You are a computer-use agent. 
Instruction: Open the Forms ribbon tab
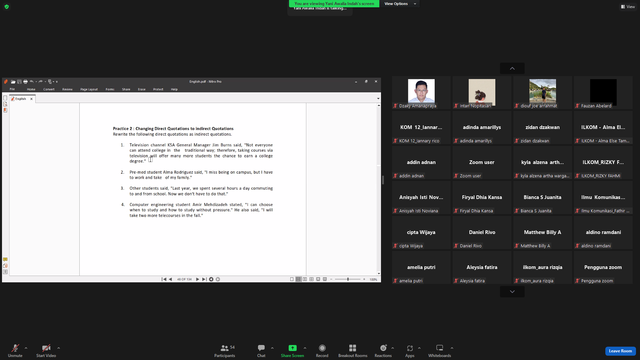(110, 89)
